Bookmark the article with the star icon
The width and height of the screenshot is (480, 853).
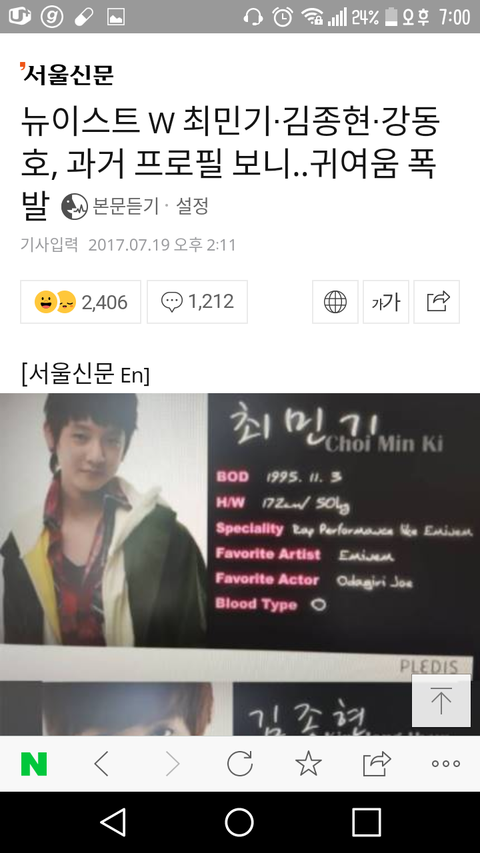(308, 763)
